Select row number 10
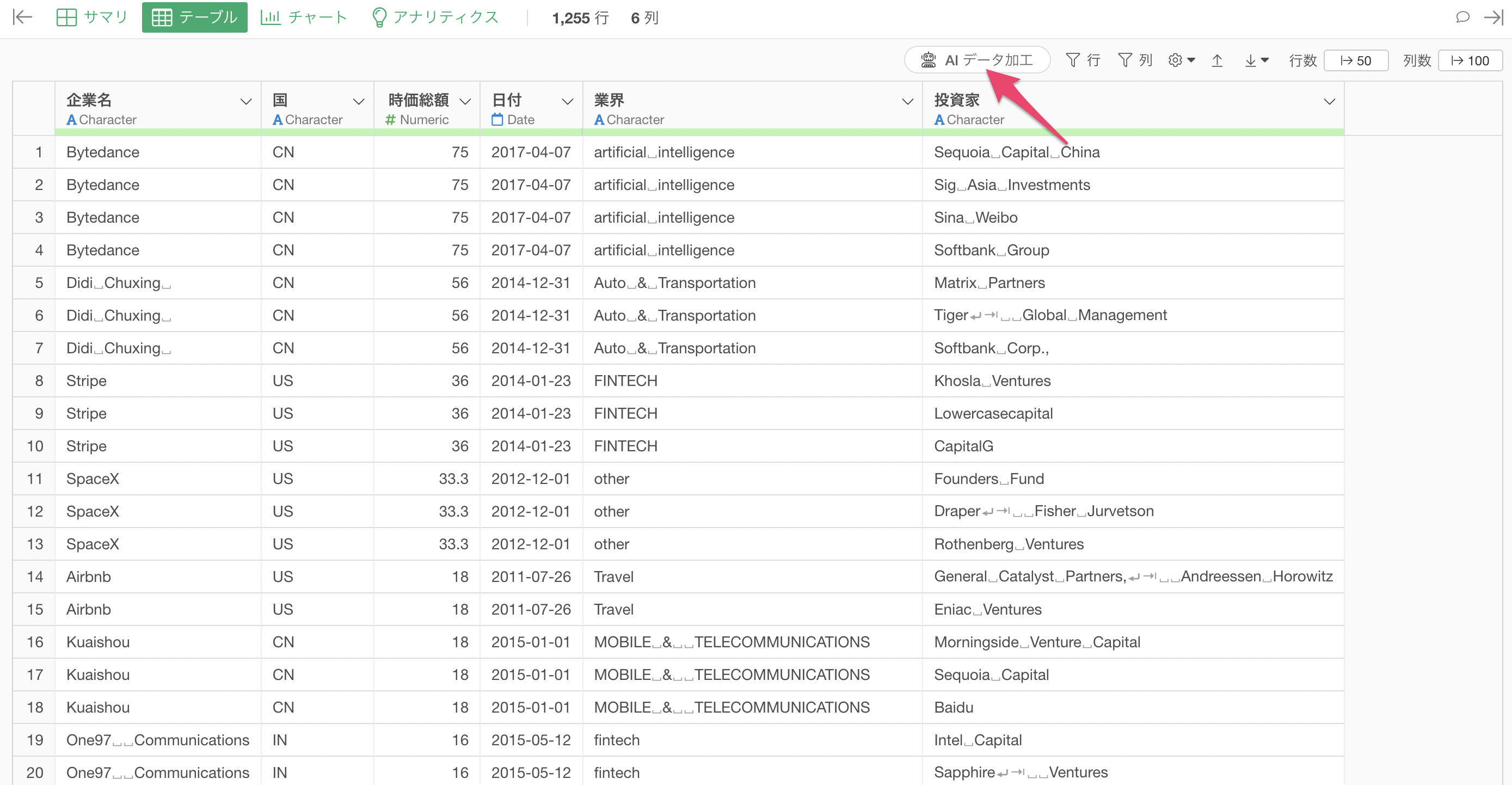 tap(35, 446)
